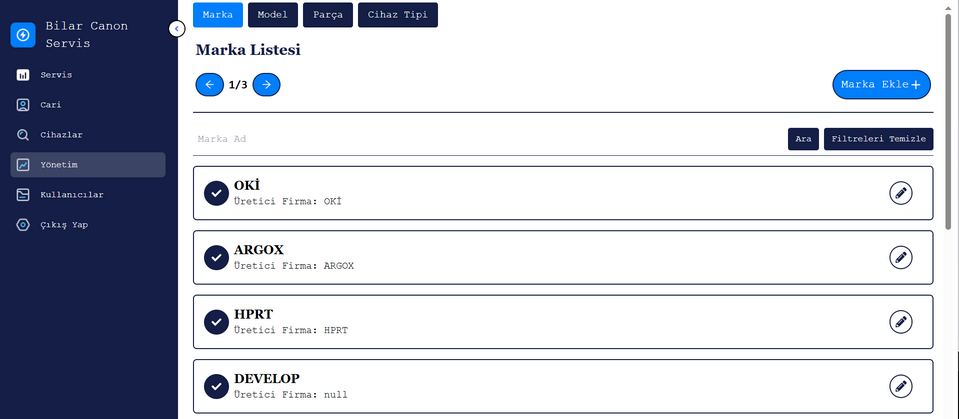
Task: Open the Servis sidebar icon
Action: (x=23, y=75)
